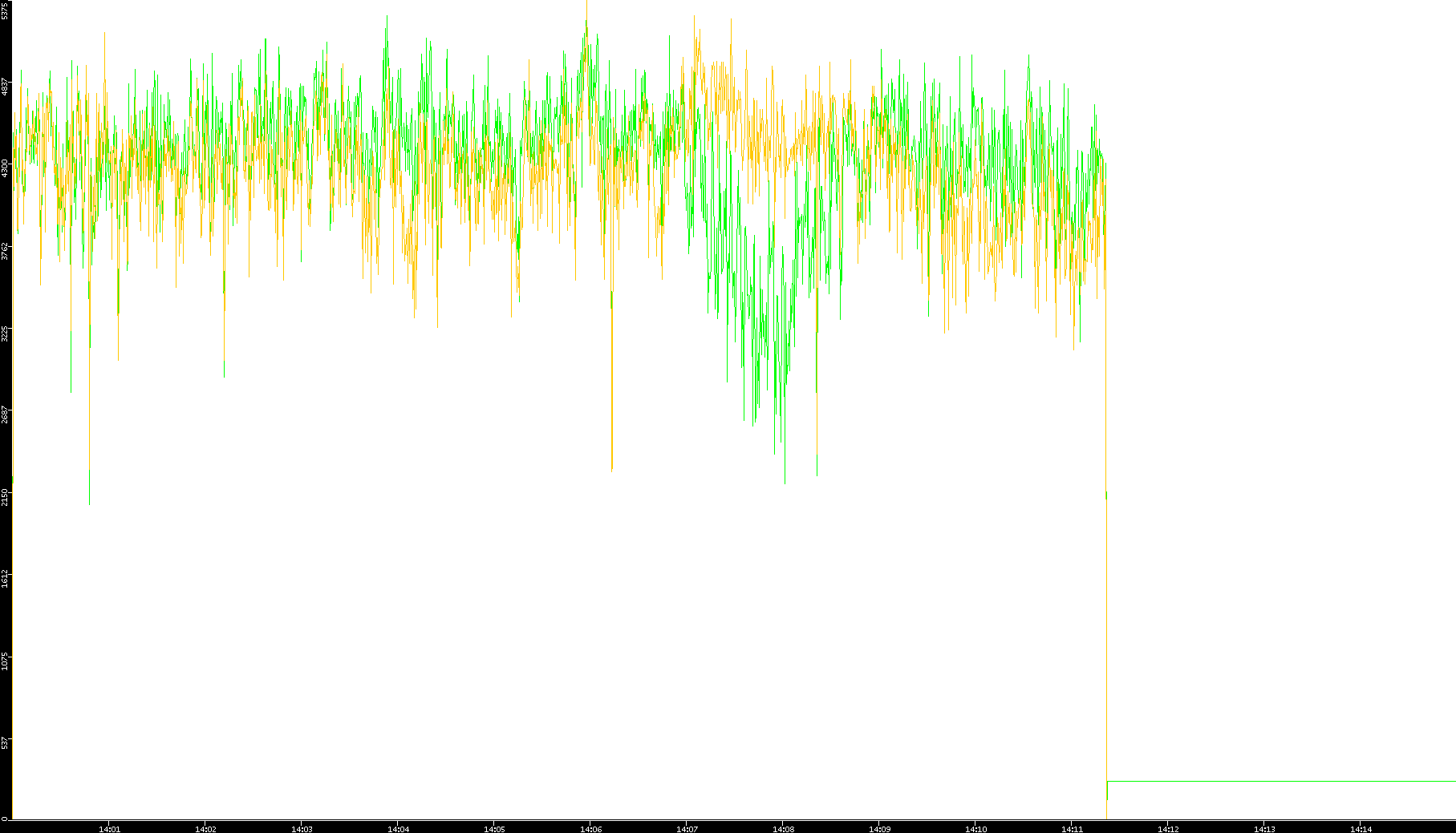Click the 4300 y-axis value label
This screenshot has height=833, width=1456.
[x=5, y=168]
